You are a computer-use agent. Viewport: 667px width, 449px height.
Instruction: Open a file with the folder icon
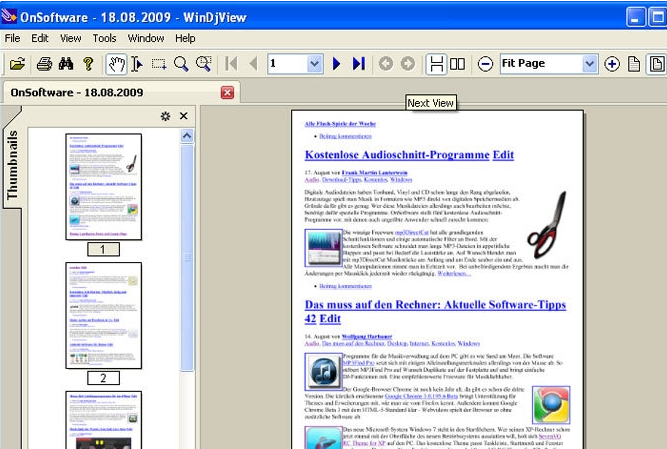tap(17, 64)
